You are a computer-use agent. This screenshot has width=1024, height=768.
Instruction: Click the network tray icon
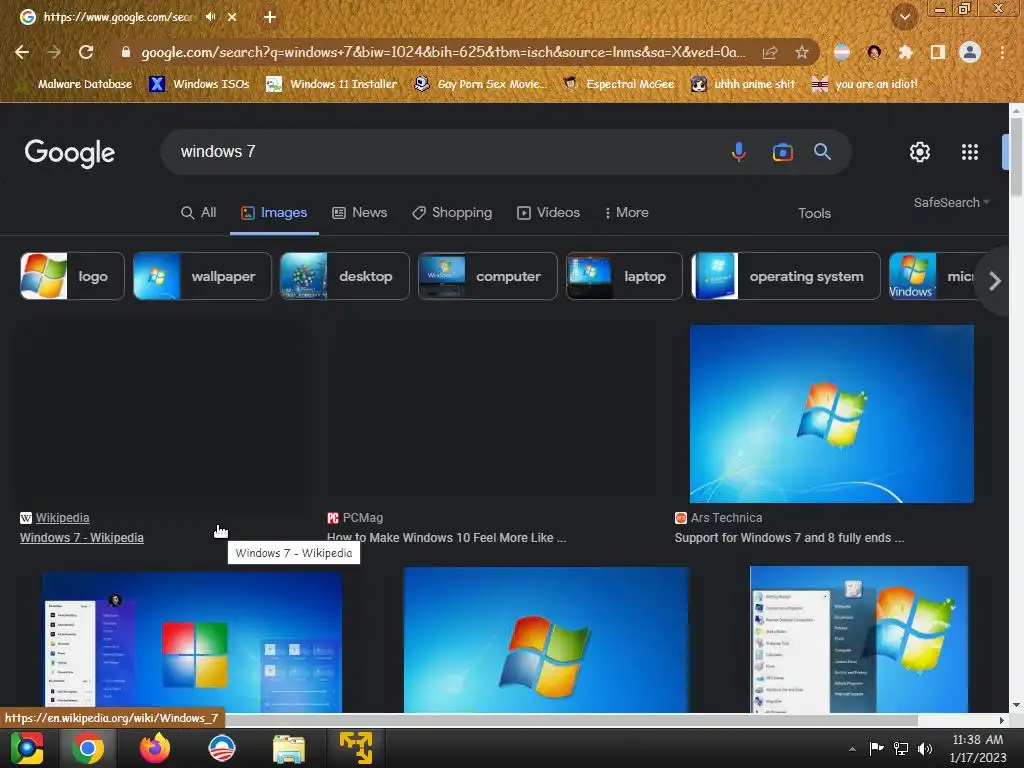pos(901,748)
